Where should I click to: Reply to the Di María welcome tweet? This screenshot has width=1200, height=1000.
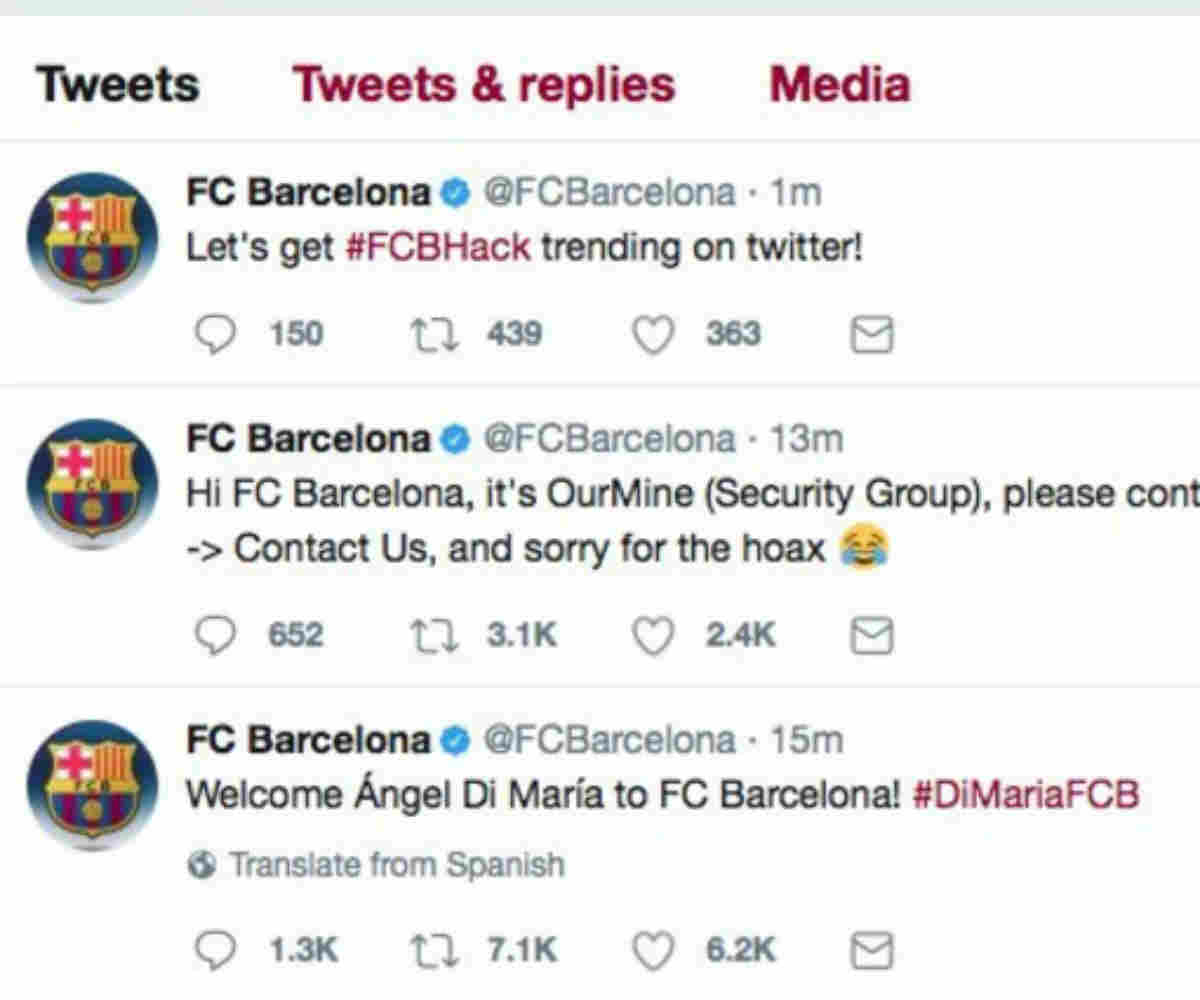click(x=212, y=950)
